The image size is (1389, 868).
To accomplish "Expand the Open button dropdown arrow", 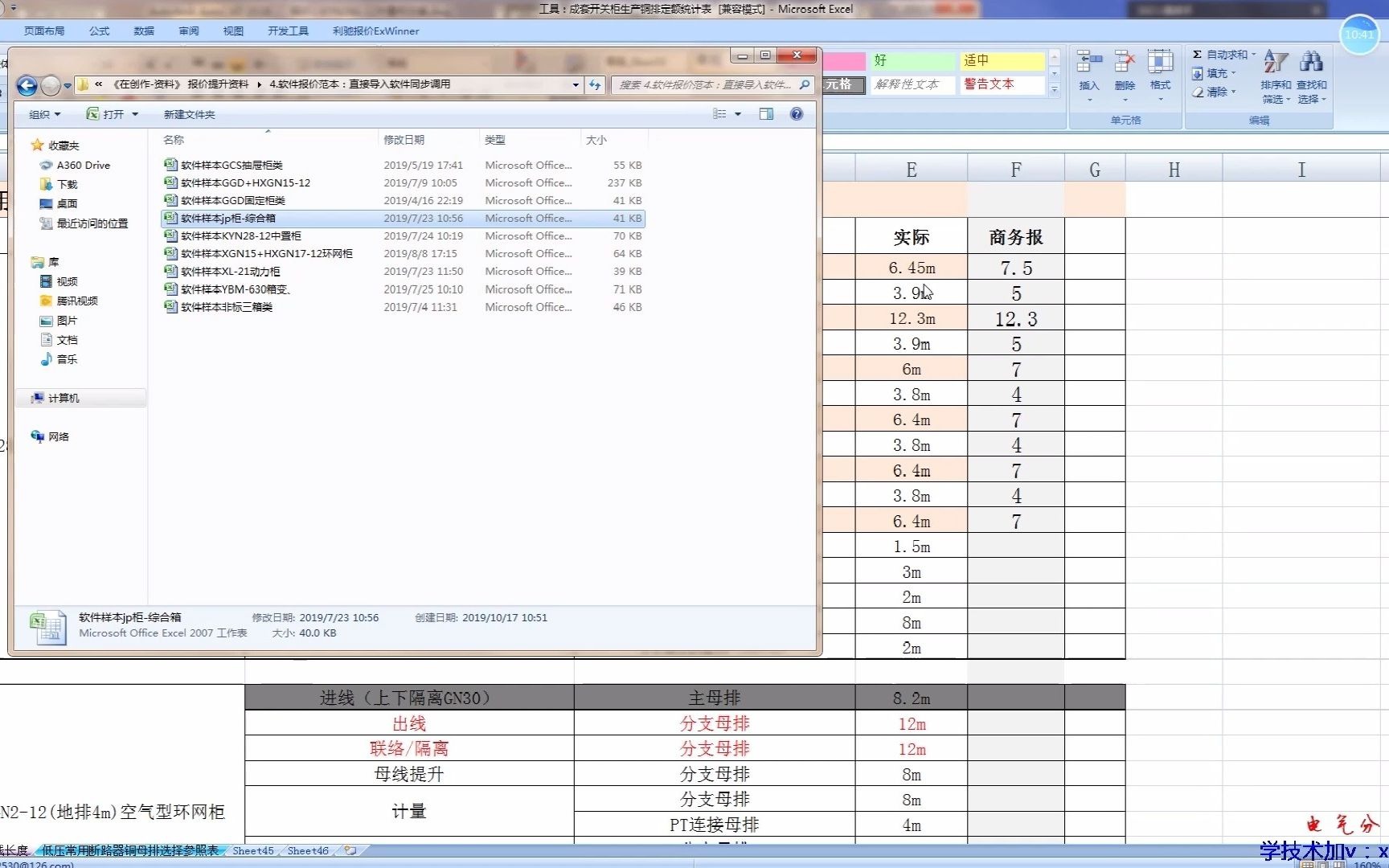I will click(135, 114).
